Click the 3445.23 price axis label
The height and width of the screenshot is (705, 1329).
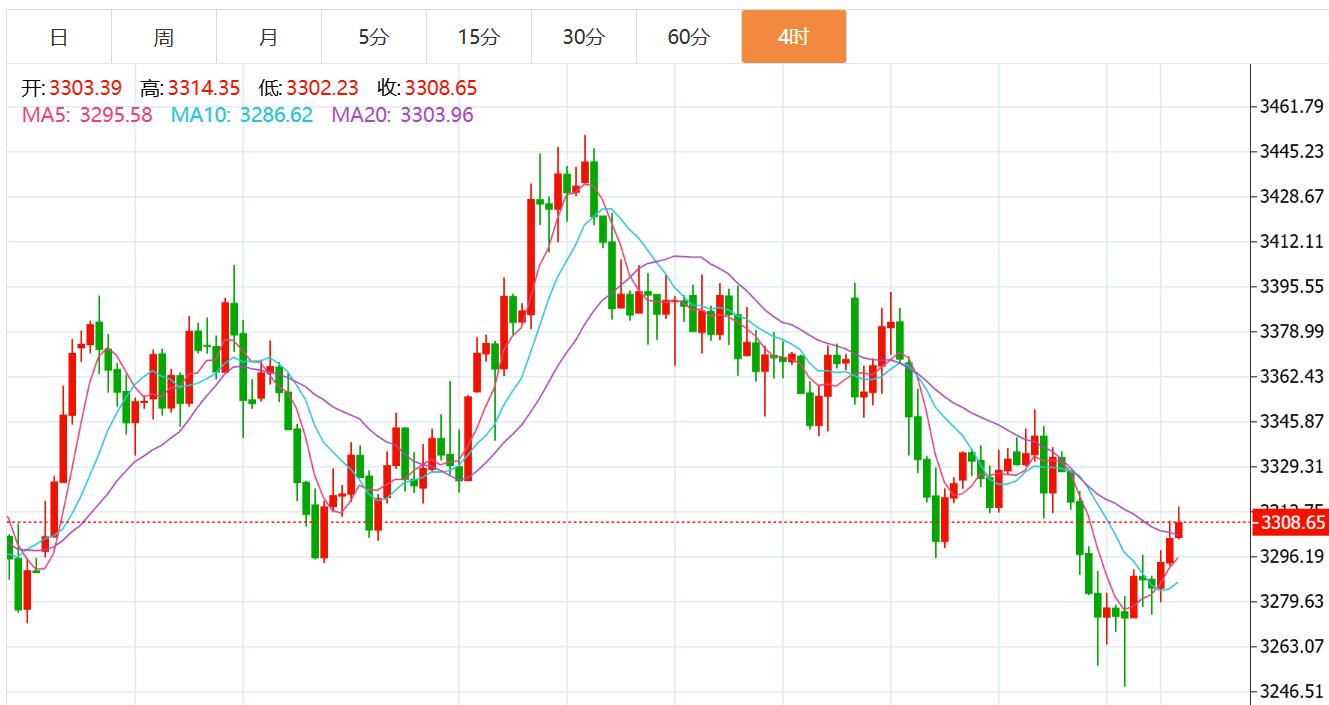pyautogui.click(x=1293, y=151)
